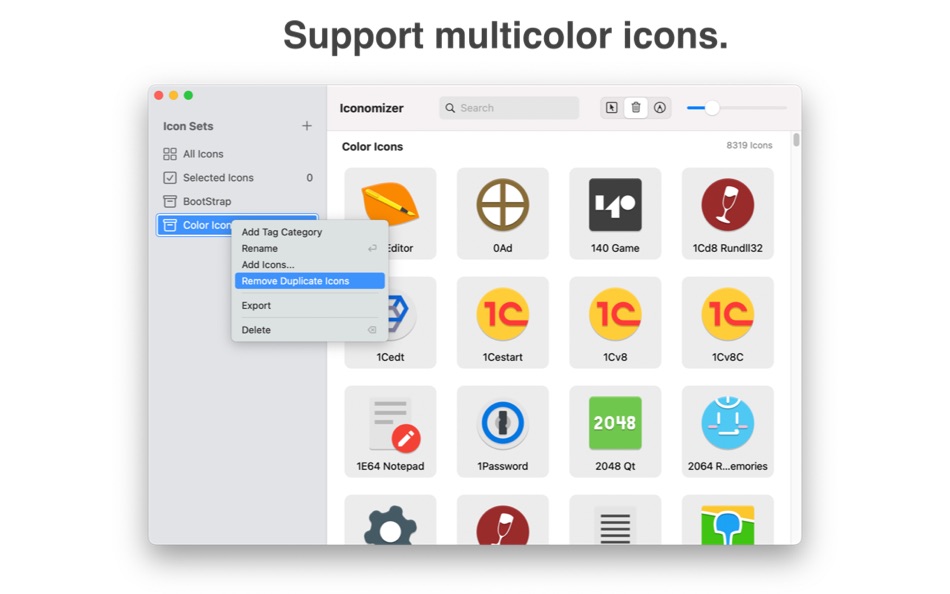Adjust the icon size zoom slider

click(712, 107)
